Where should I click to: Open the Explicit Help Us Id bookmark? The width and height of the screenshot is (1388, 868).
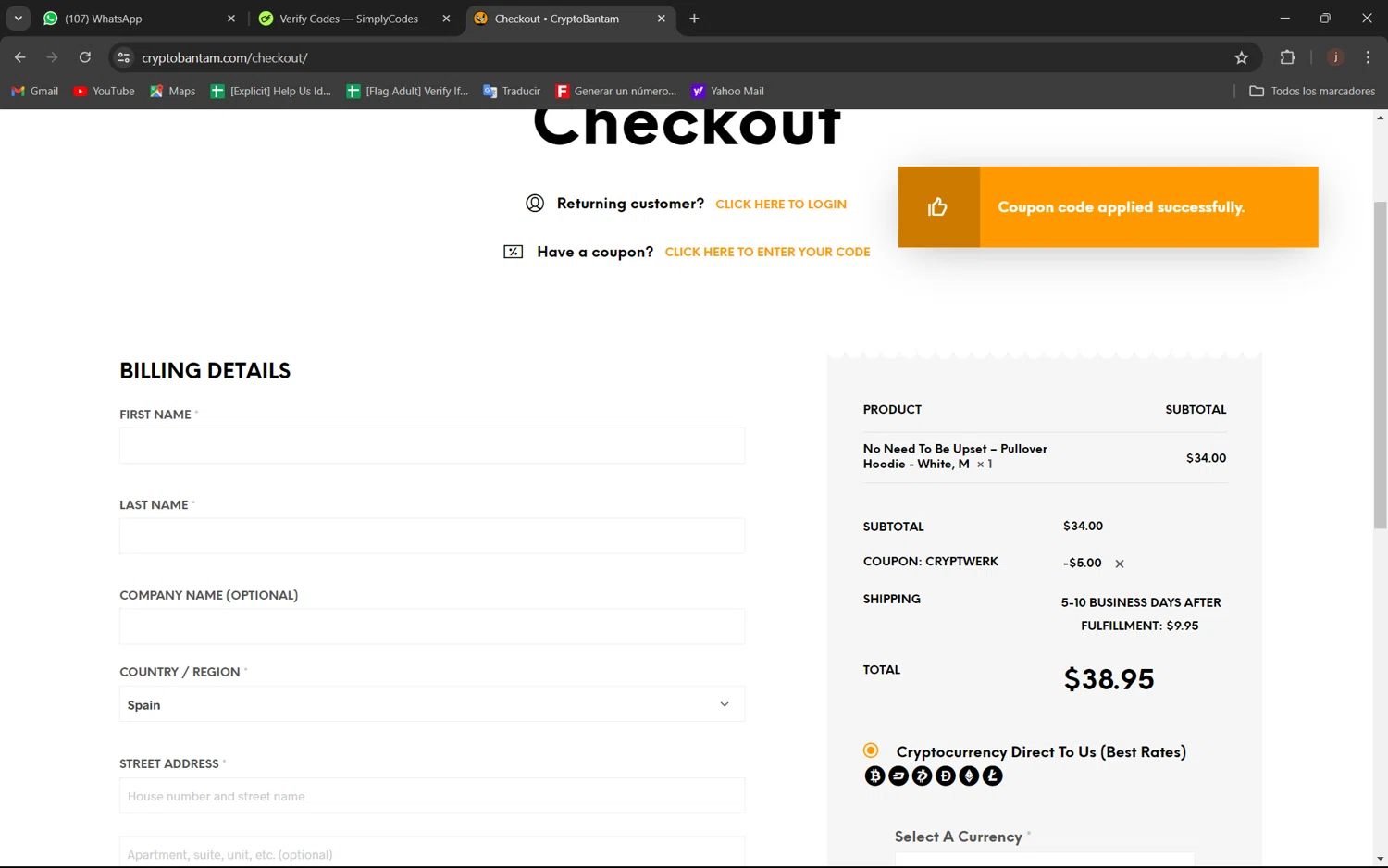[x=270, y=91]
